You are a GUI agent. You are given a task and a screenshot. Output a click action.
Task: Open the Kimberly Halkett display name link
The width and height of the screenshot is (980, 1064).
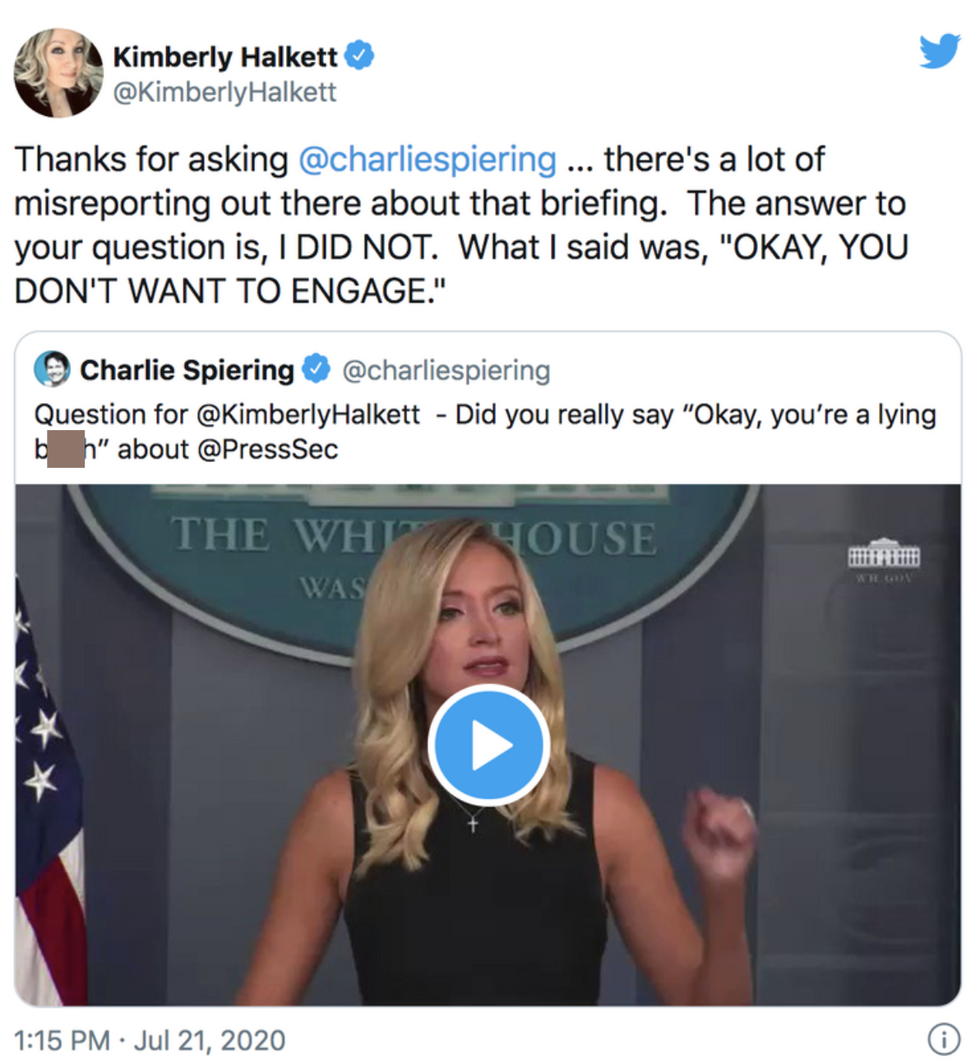point(225,58)
